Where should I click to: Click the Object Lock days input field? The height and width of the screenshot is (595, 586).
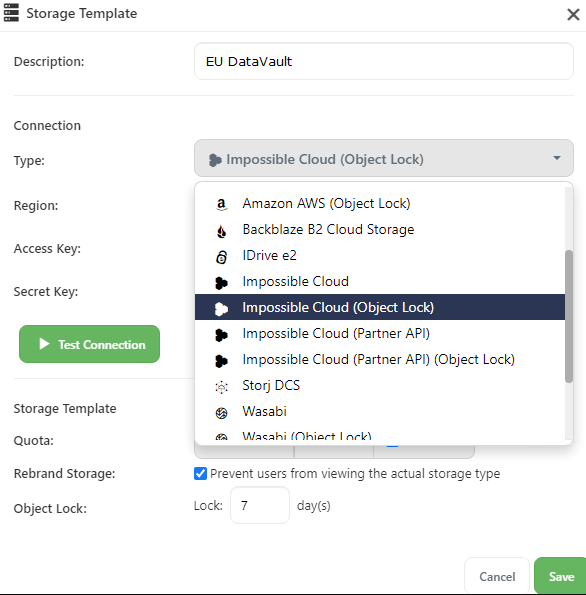point(260,505)
